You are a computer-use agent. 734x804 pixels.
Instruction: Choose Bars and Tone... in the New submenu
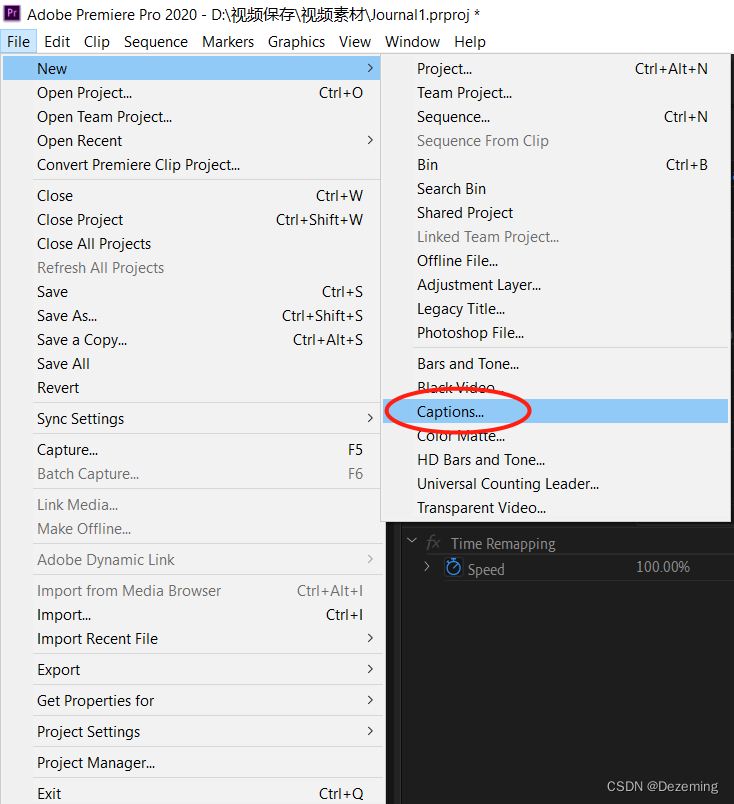click(556, 364)
